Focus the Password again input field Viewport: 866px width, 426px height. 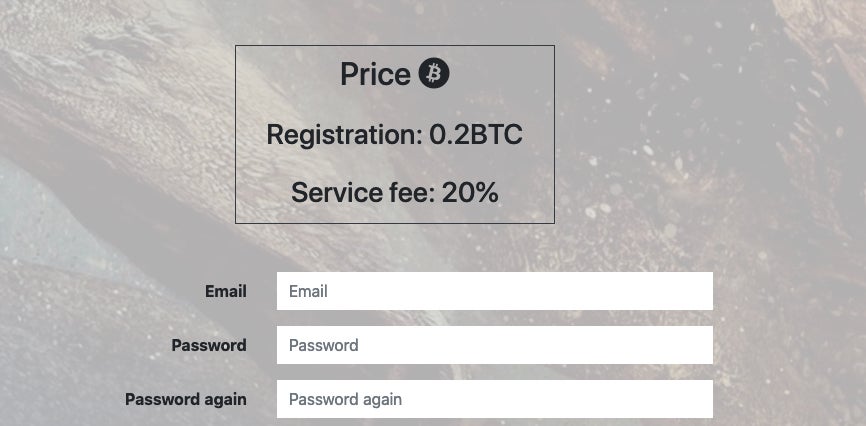[x=494, y=399]
